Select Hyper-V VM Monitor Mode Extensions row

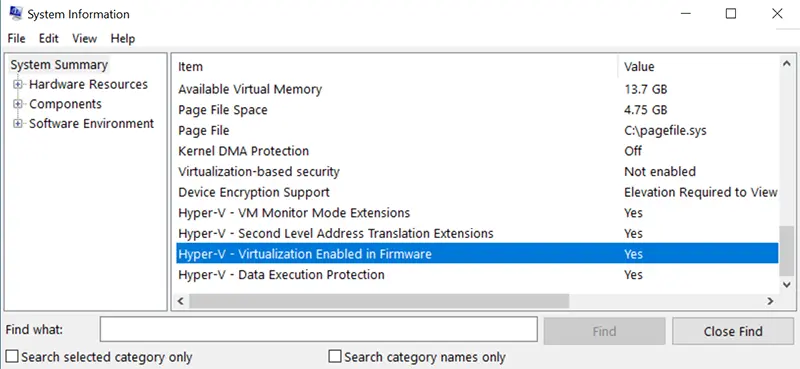[477, 213]
